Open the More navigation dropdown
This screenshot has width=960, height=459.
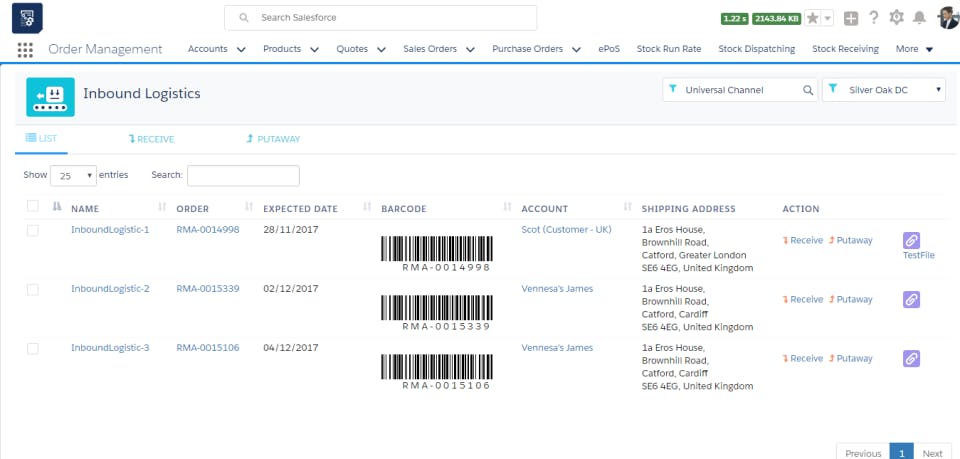coord(915,49)
